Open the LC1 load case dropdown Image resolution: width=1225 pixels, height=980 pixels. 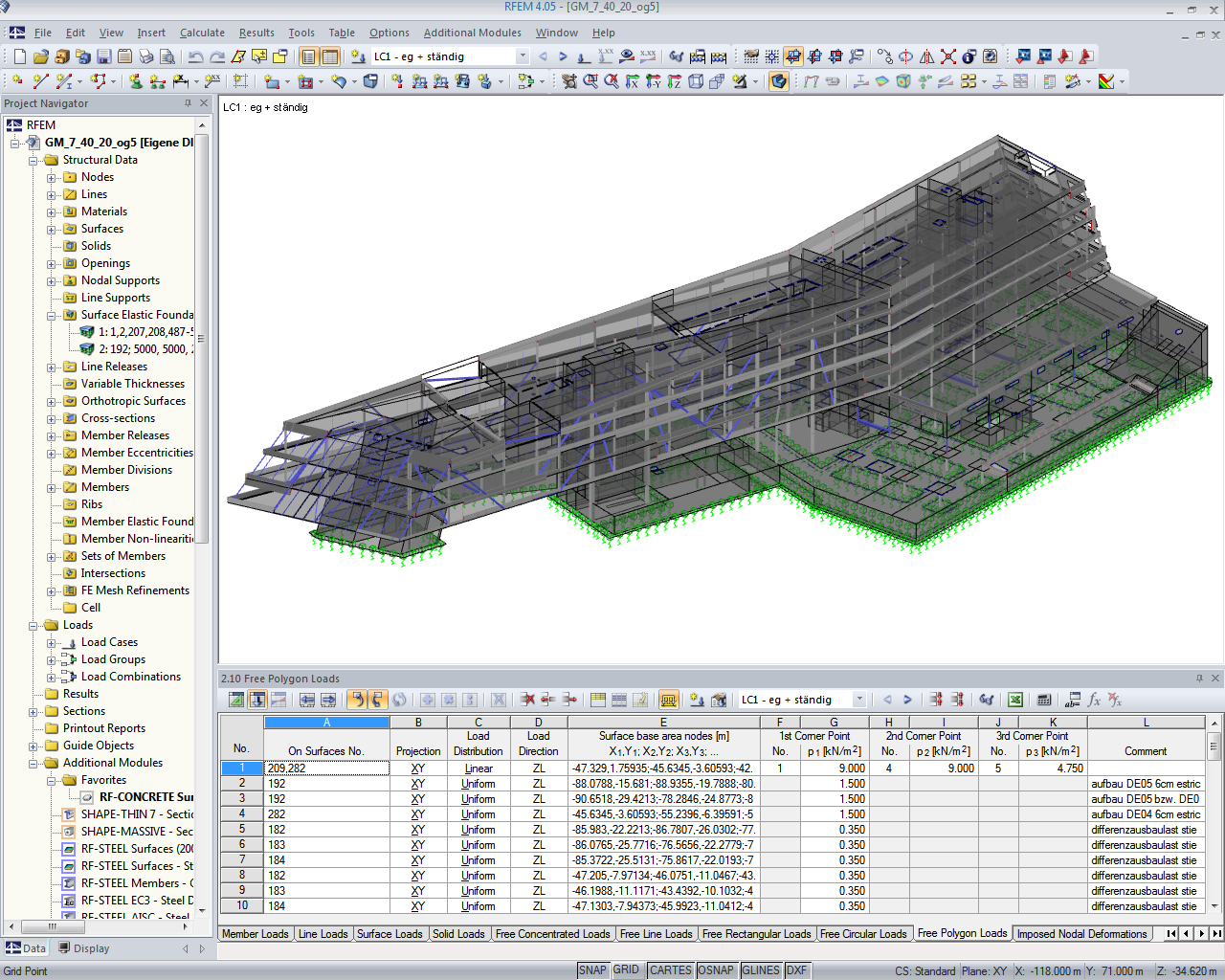click(523, 56)
